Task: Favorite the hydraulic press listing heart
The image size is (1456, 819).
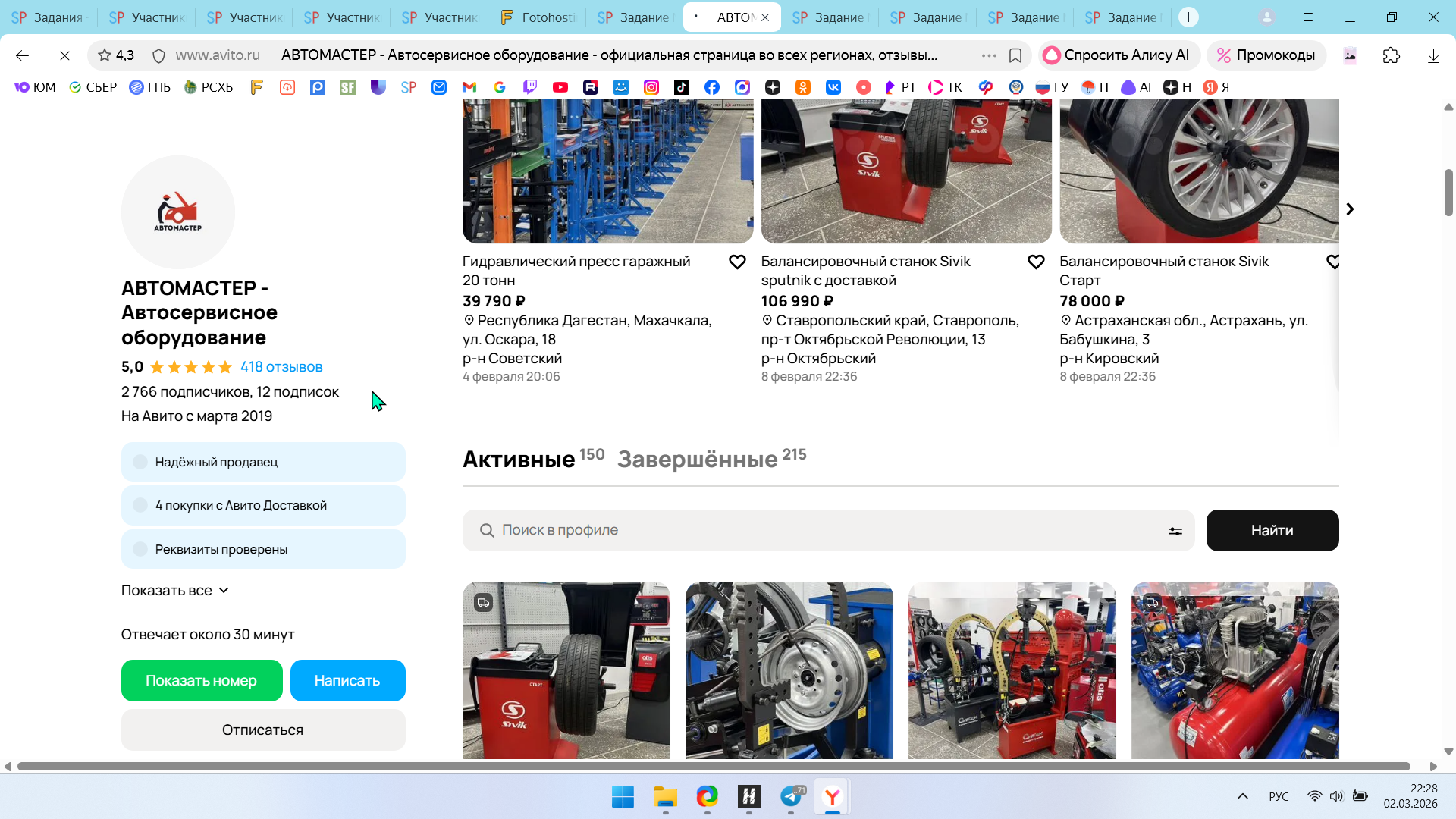Action: point(737,262)
